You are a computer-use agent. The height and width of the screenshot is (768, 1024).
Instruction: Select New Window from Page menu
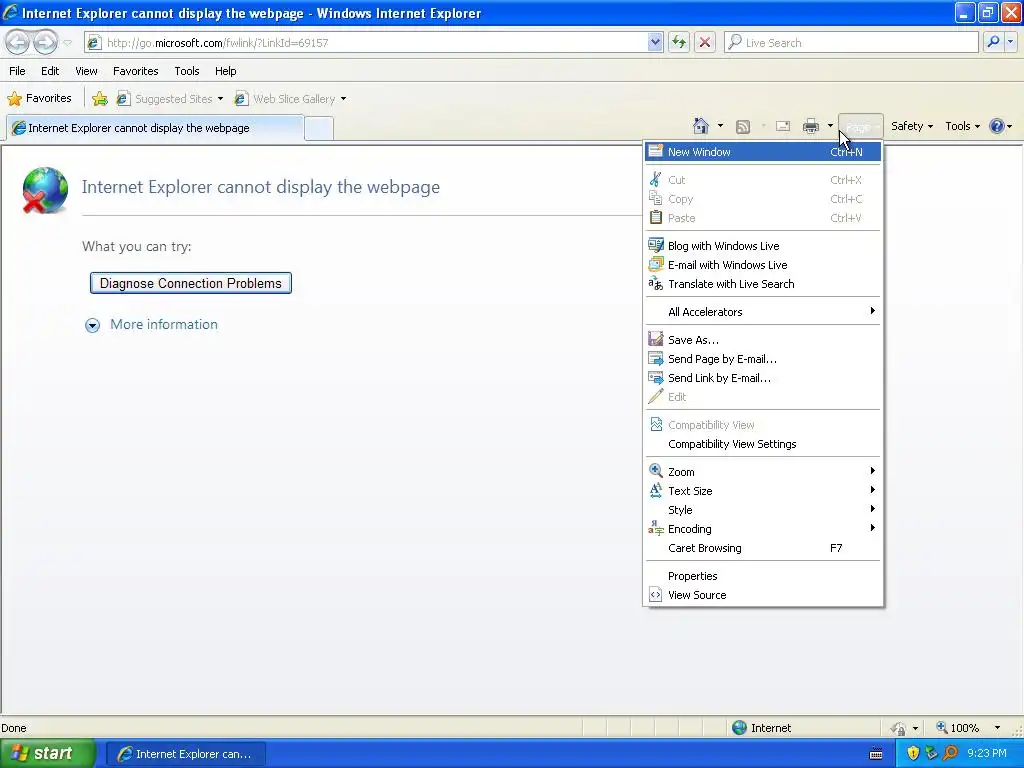(x=763, y=152)
